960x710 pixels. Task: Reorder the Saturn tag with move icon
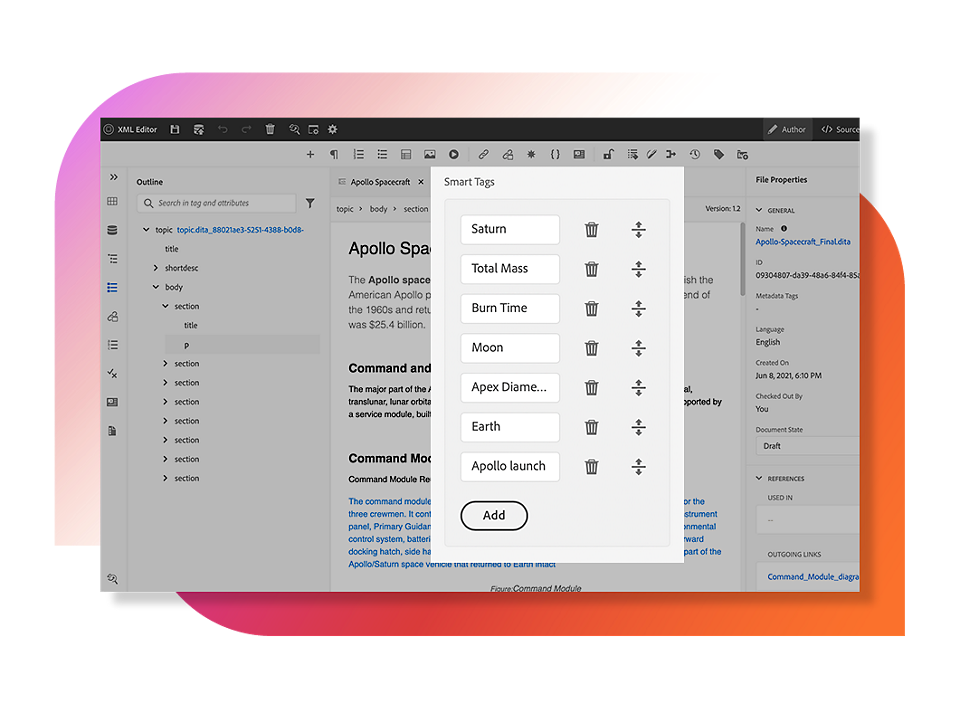639,230
